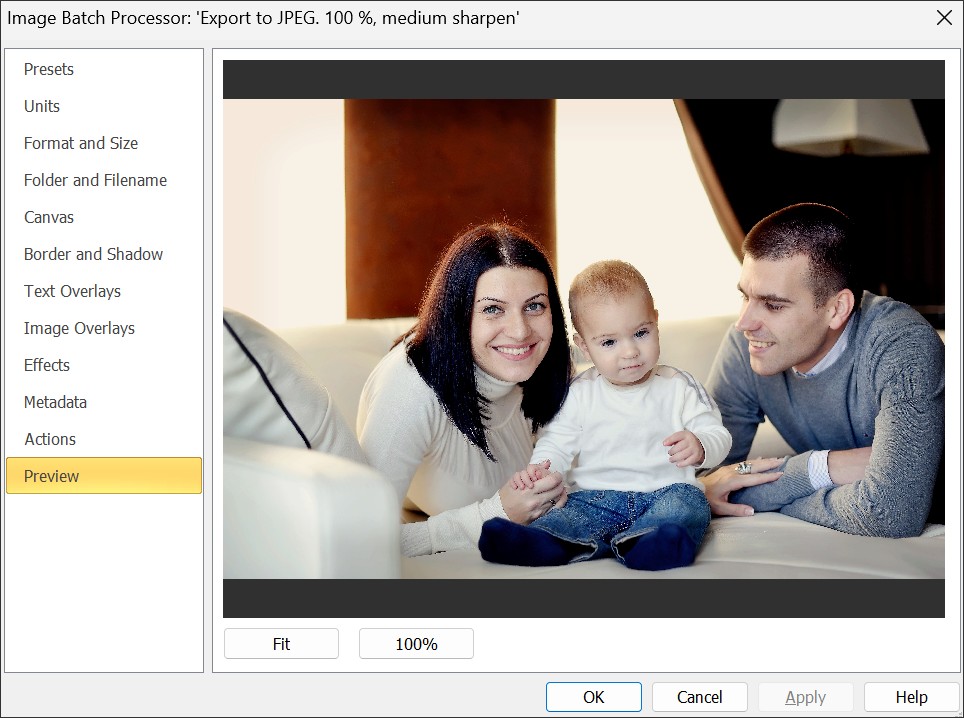964x718 pixels.
Task: Select the Canvas category
Action: click(103, 217)
